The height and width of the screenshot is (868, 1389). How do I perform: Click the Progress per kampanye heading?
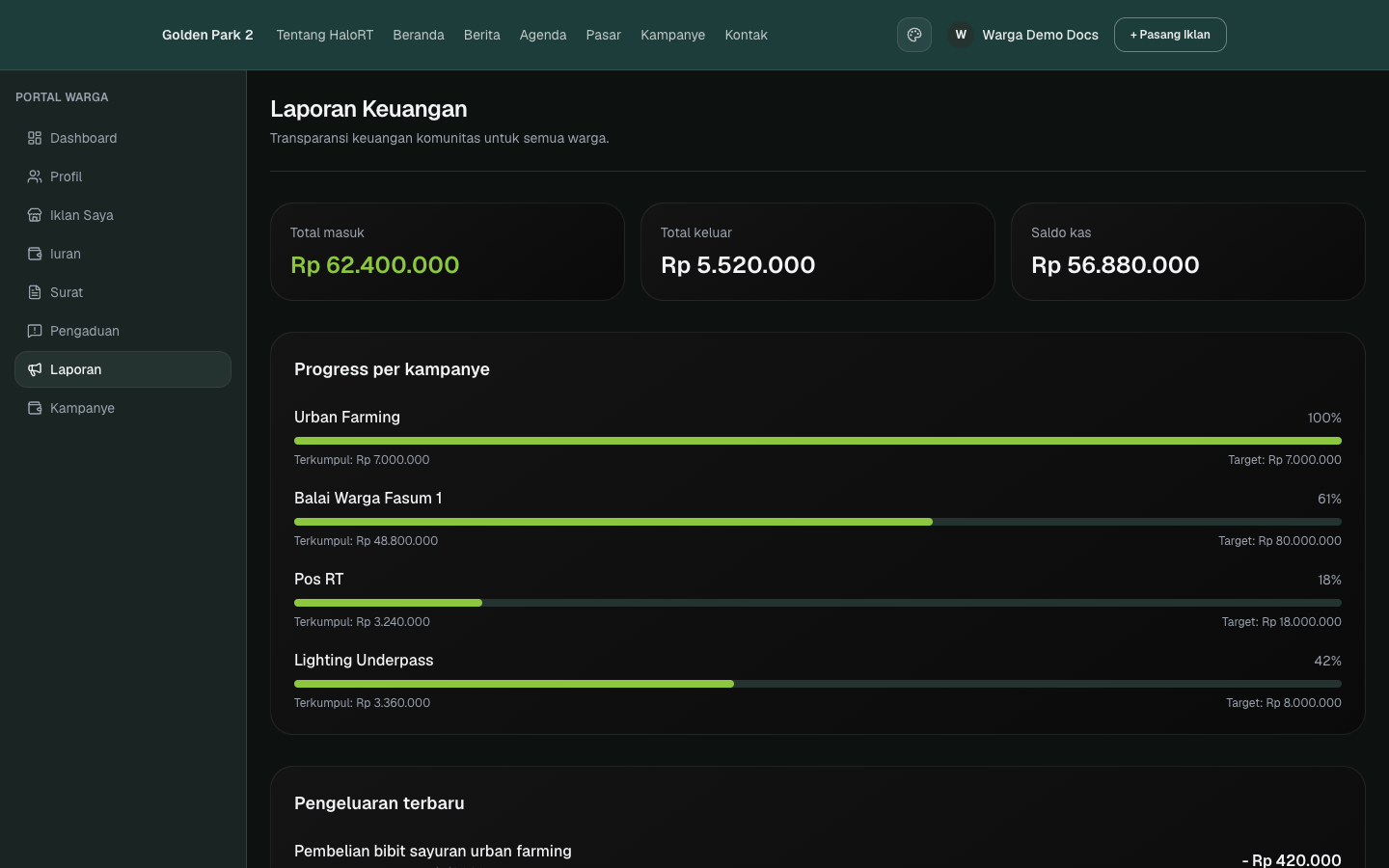392,369
